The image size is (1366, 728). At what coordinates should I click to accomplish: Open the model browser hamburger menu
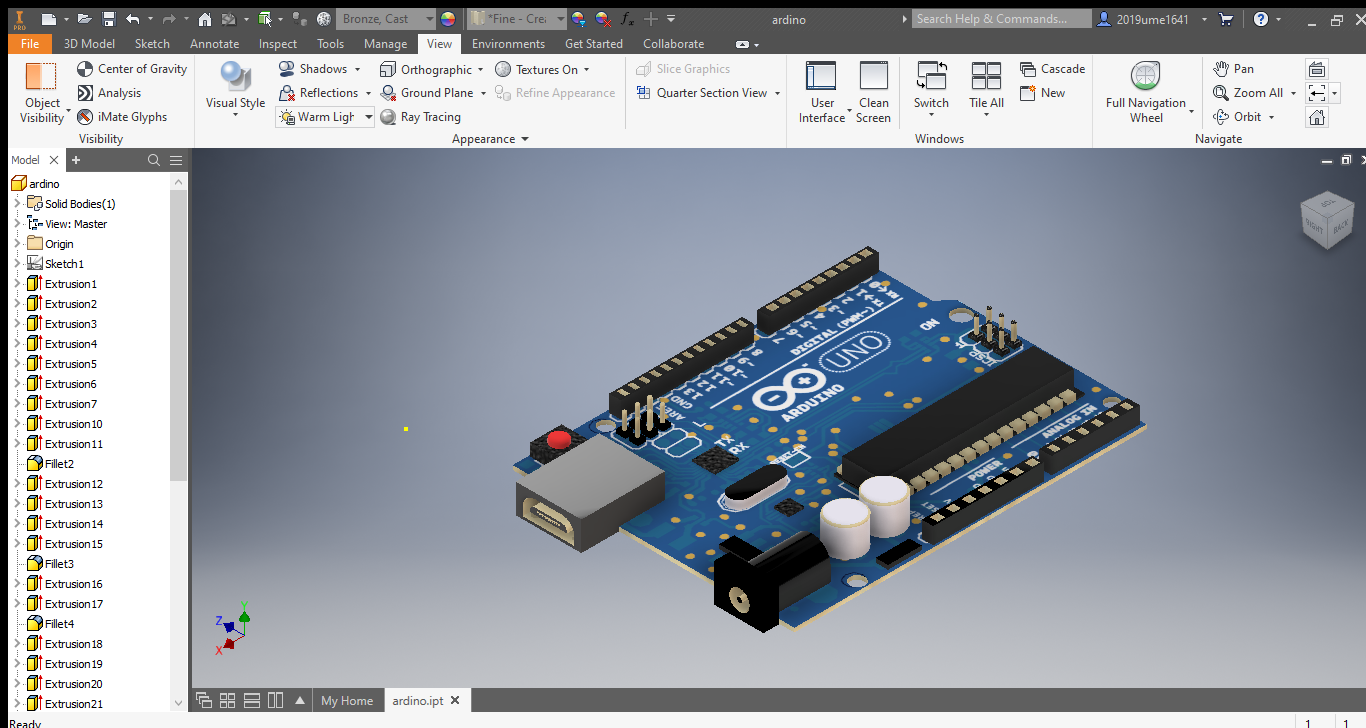tap(176, 160)
